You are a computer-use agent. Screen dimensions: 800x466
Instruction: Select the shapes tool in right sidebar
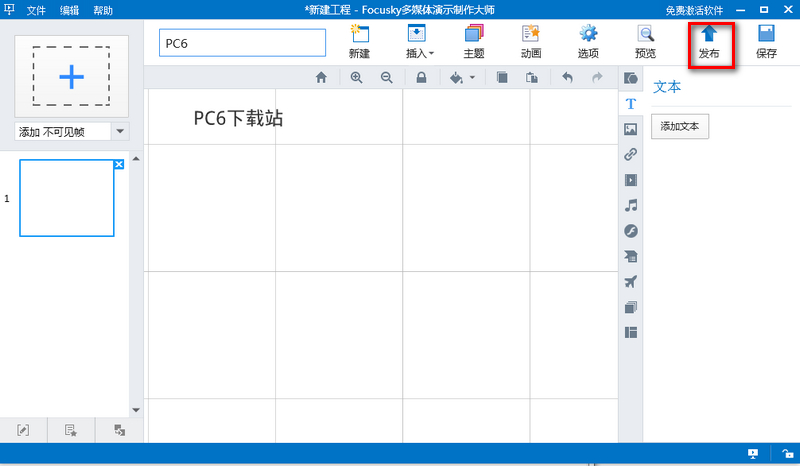pyautogui.click(x=631, y=78)
